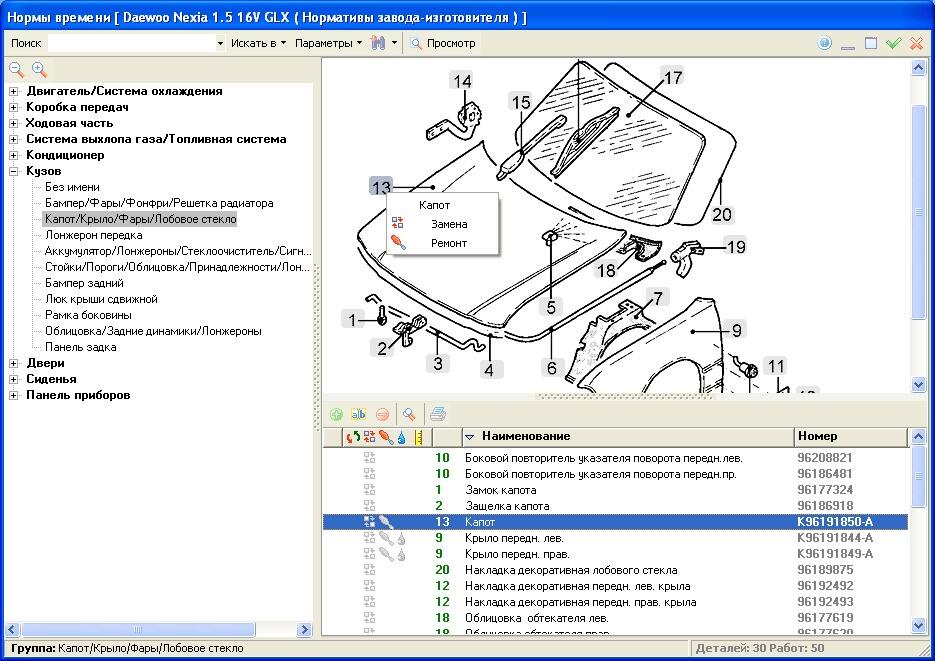Choose Ремонт from the Капот popup menu
Viewport: 935px width, 661px height.
coord(448,243)
